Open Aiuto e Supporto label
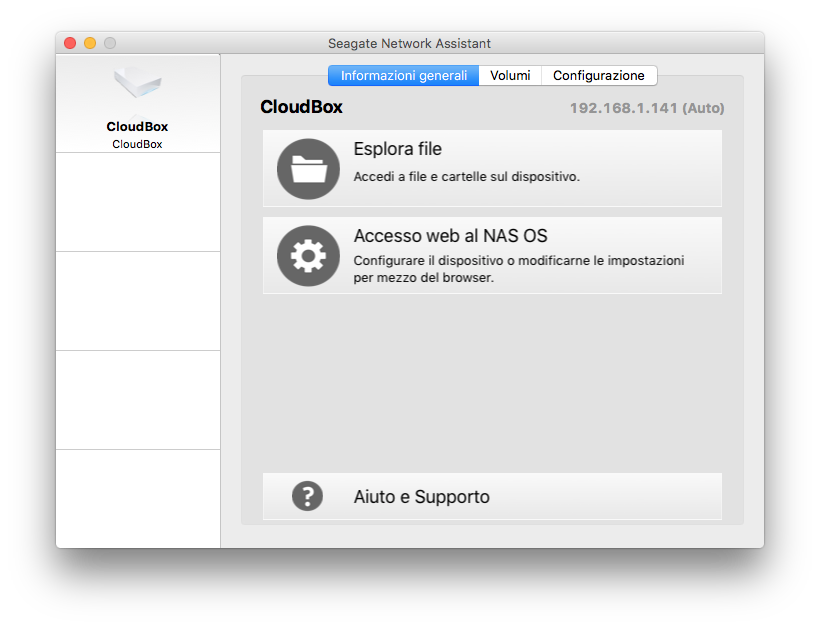This screenshot has height=628, width=820. click(x=422, y=497)
